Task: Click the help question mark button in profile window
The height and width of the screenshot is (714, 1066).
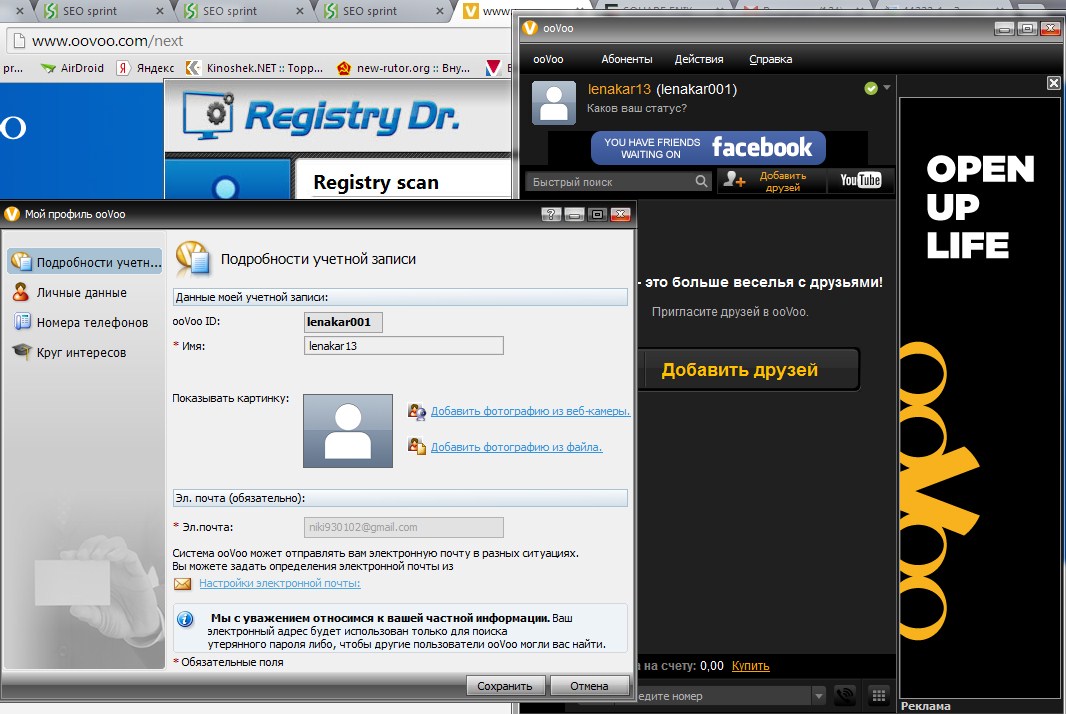Action: [x=551, y=214]
